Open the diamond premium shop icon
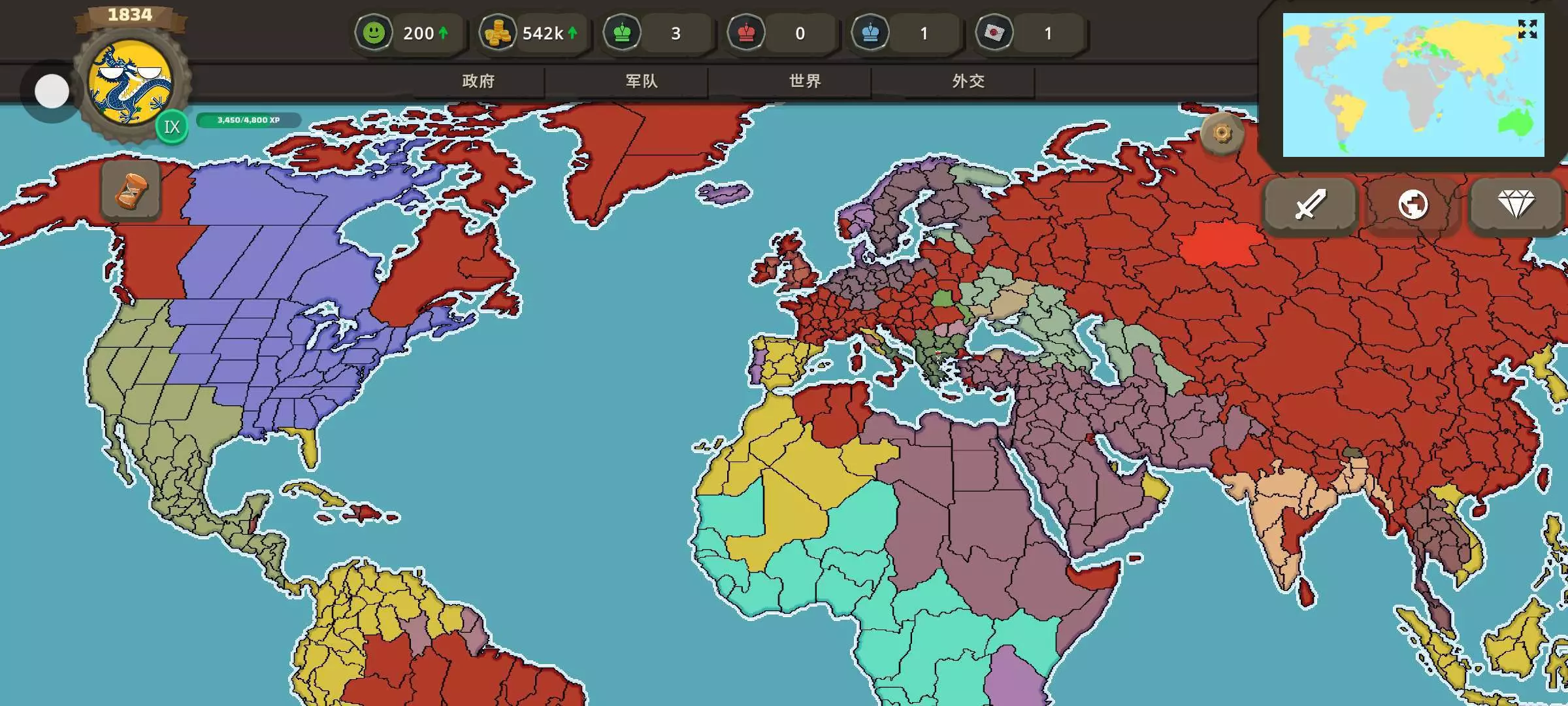1568x706 pixels. [1516, 205]
